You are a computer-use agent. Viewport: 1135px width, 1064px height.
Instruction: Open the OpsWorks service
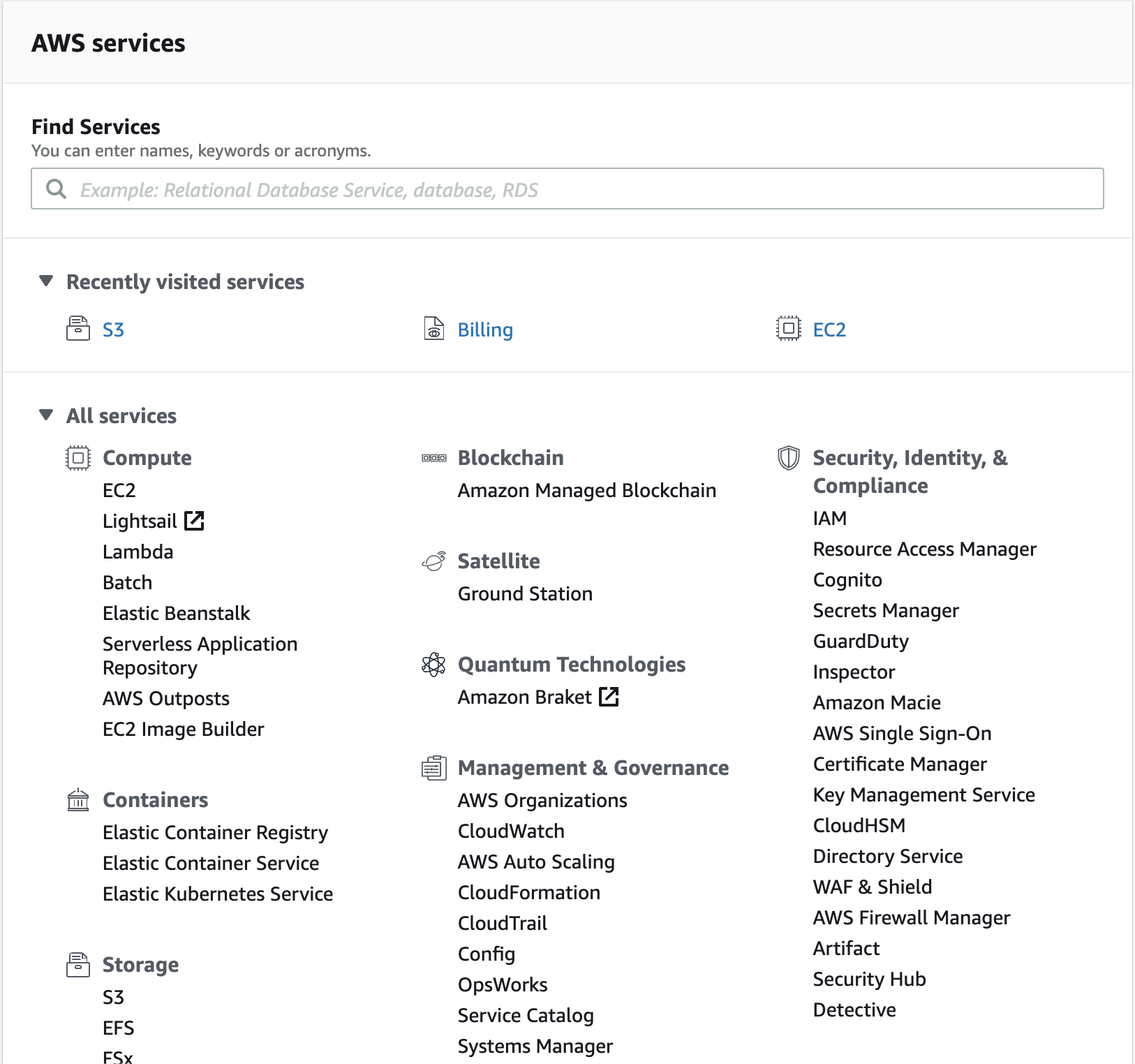pos(503,984)
